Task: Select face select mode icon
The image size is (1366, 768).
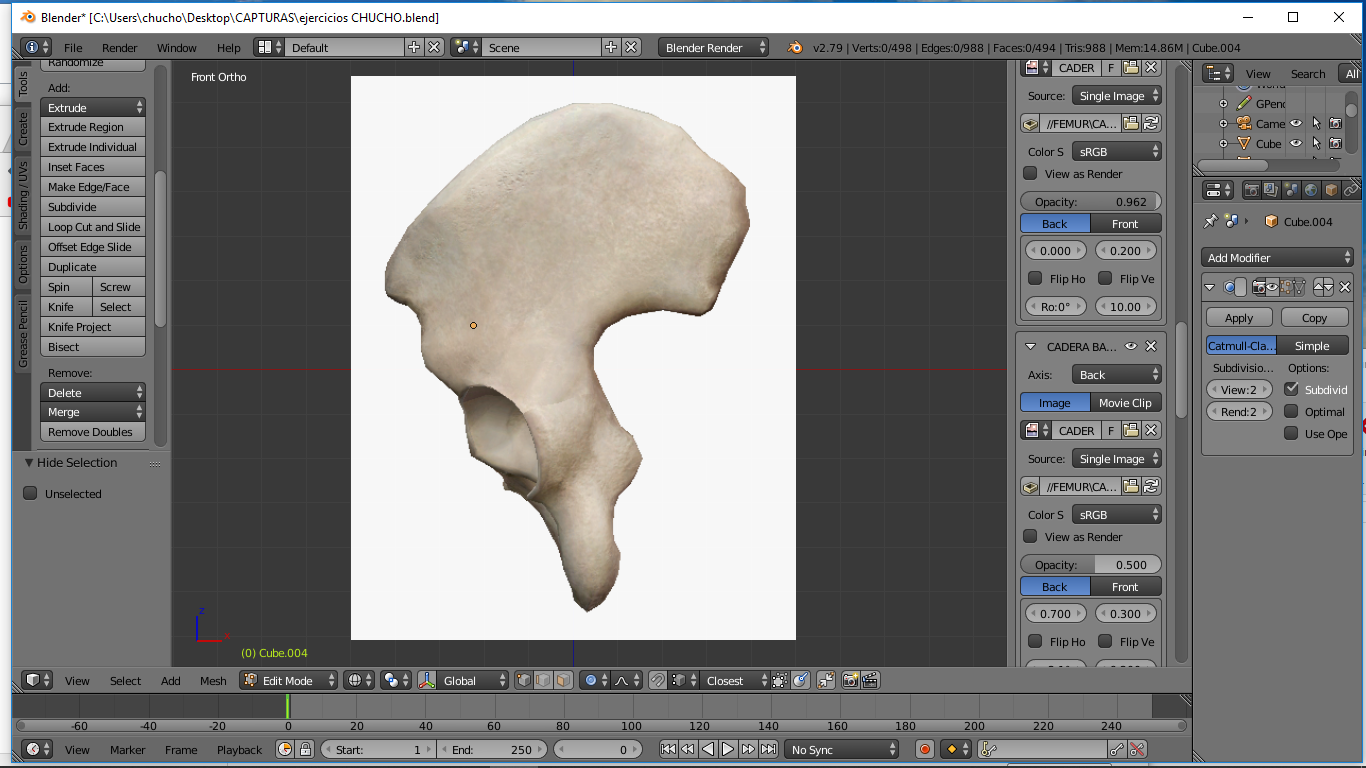Action: pyautogui.click(x=563, y=681)
